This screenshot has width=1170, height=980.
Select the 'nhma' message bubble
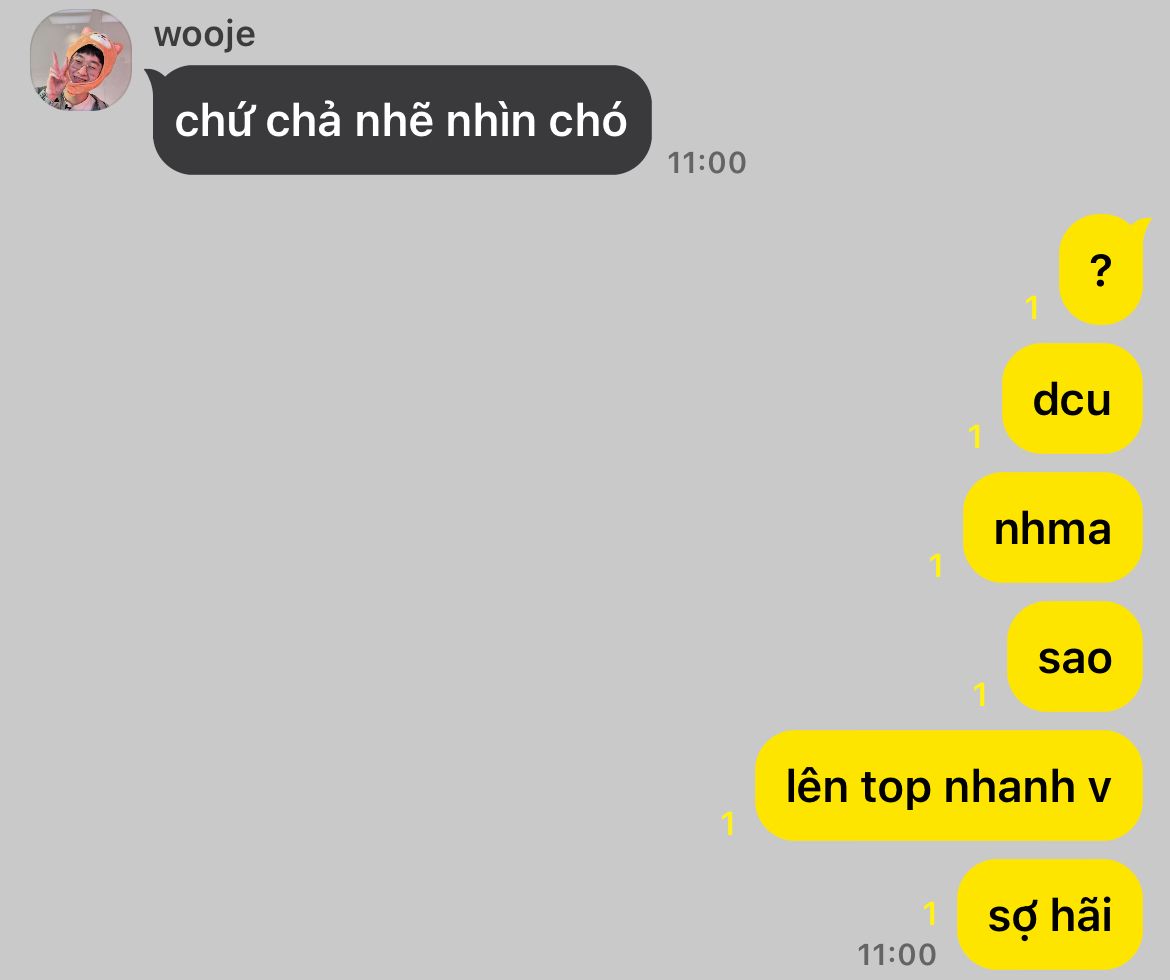[1053, 528]
